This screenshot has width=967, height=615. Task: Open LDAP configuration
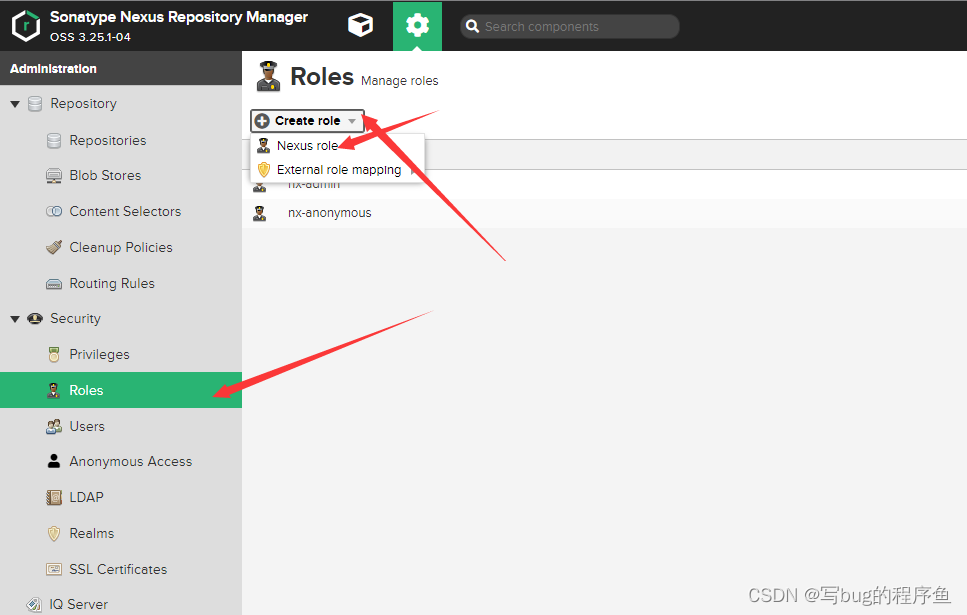coord(86,497)
